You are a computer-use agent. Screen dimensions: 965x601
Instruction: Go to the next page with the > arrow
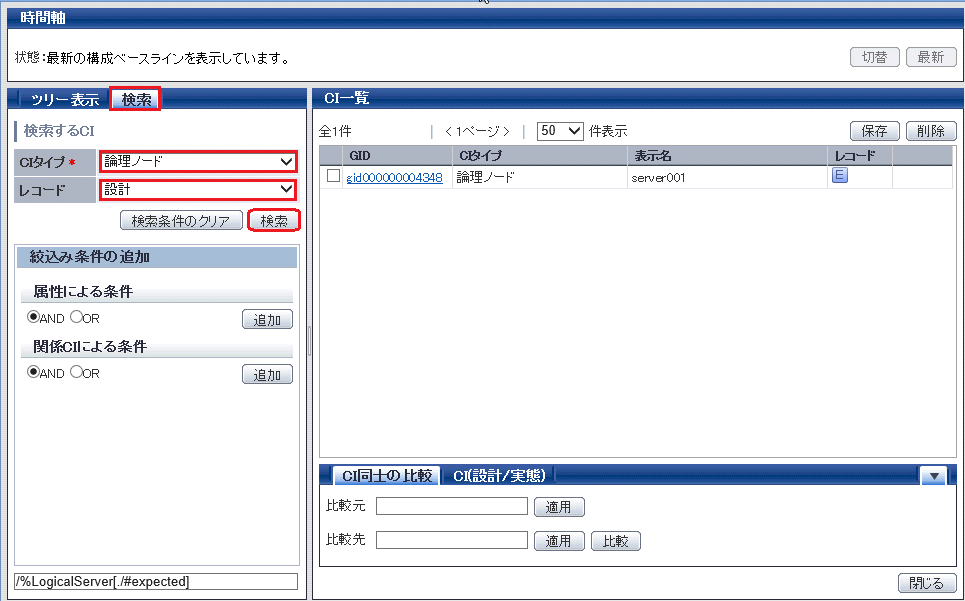click(x=506, y=131)
